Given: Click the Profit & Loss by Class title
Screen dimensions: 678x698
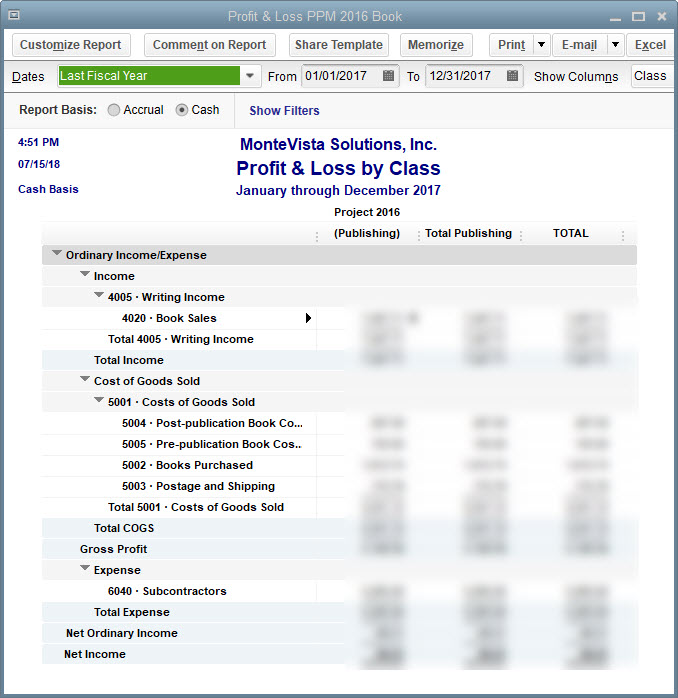Looking at the screenshot, I should click(338, 168).
